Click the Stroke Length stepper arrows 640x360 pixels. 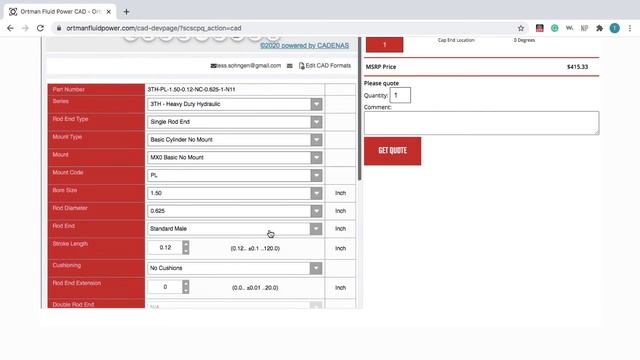tap(186, 248)
